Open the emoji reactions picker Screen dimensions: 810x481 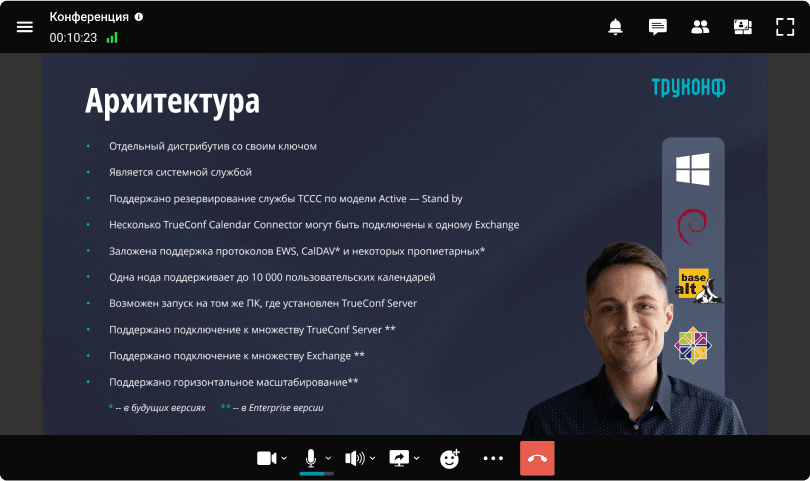[450, 458]
